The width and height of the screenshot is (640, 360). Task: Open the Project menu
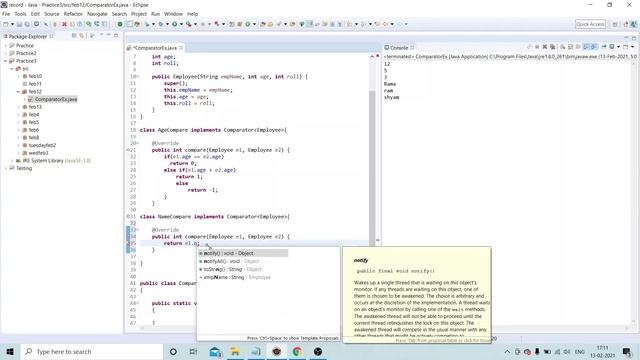click(x=139, y=14)
